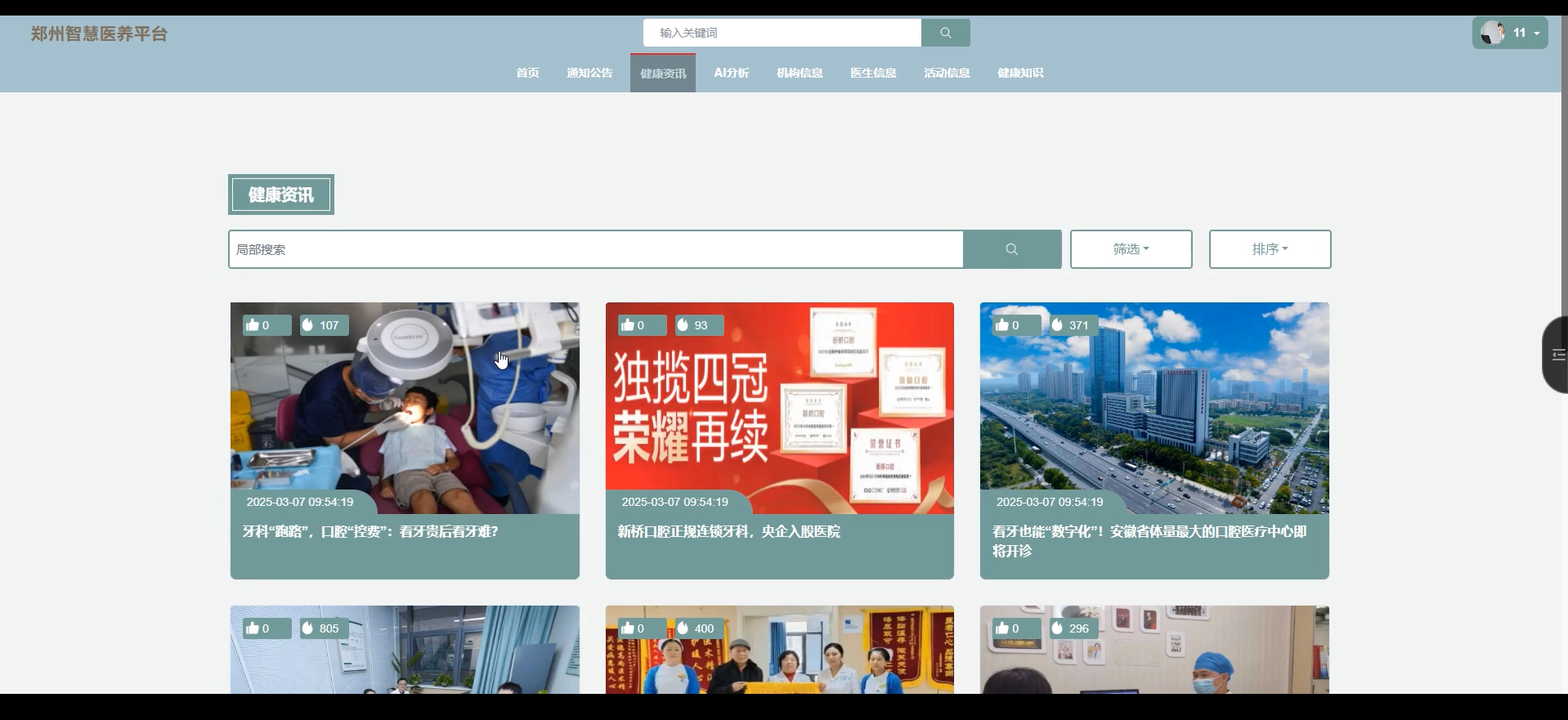Click the flame icon showing 93 views
This screenshot has width=1568, height=720.
click(x=683, y=324)
